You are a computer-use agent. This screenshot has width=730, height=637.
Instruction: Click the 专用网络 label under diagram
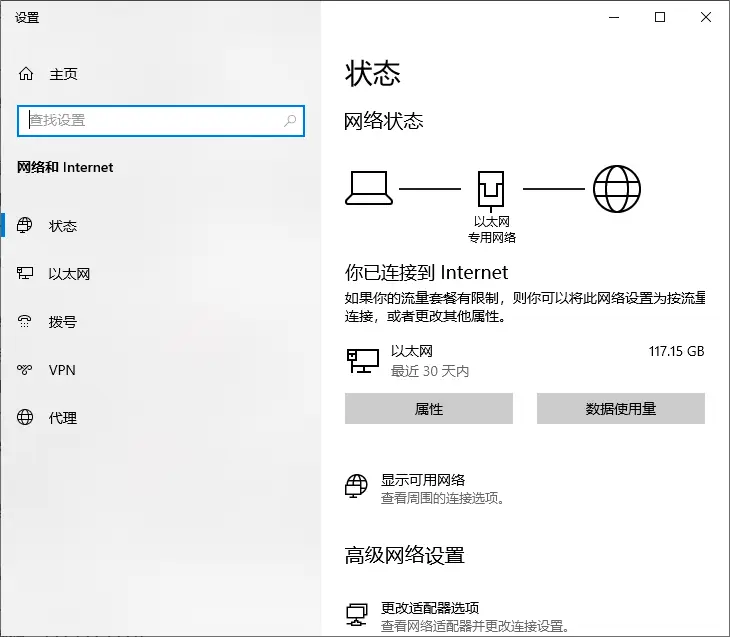(492, 237)
